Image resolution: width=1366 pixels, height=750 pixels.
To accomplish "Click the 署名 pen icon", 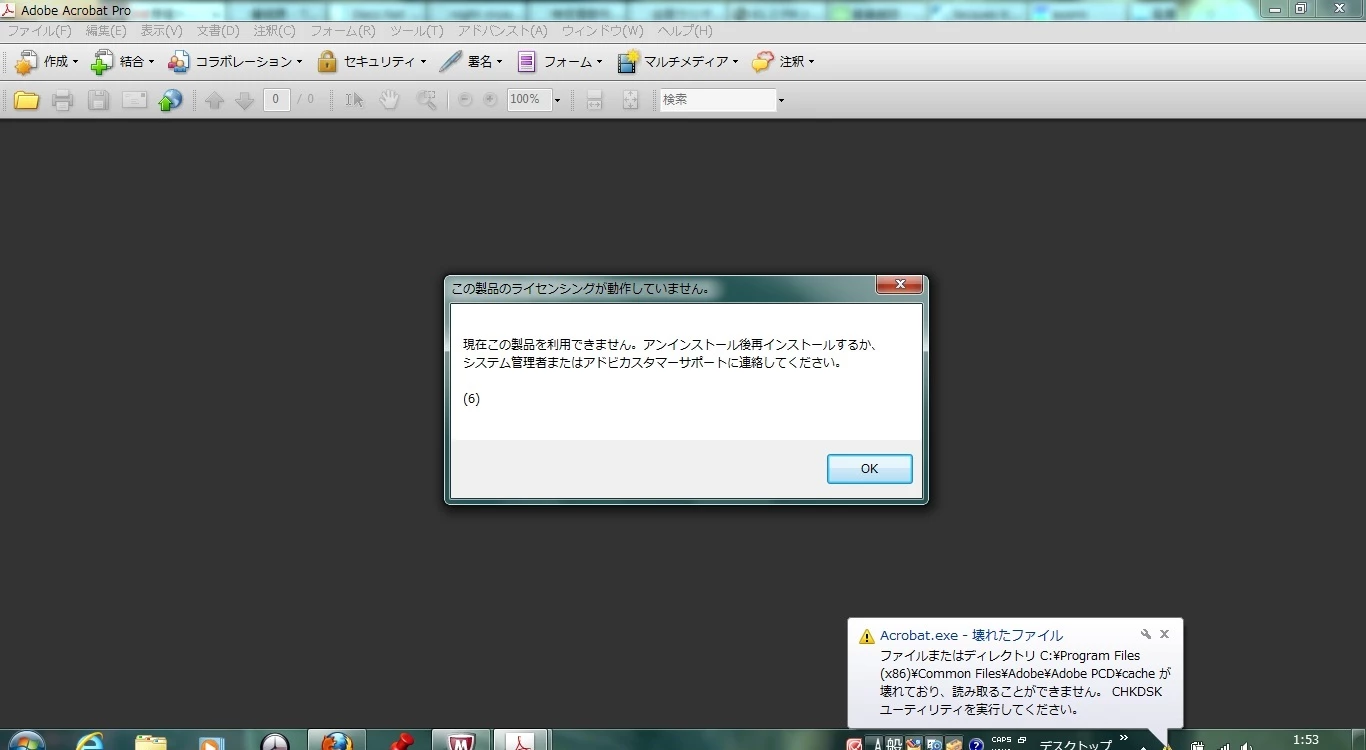I will pos(450,62).
